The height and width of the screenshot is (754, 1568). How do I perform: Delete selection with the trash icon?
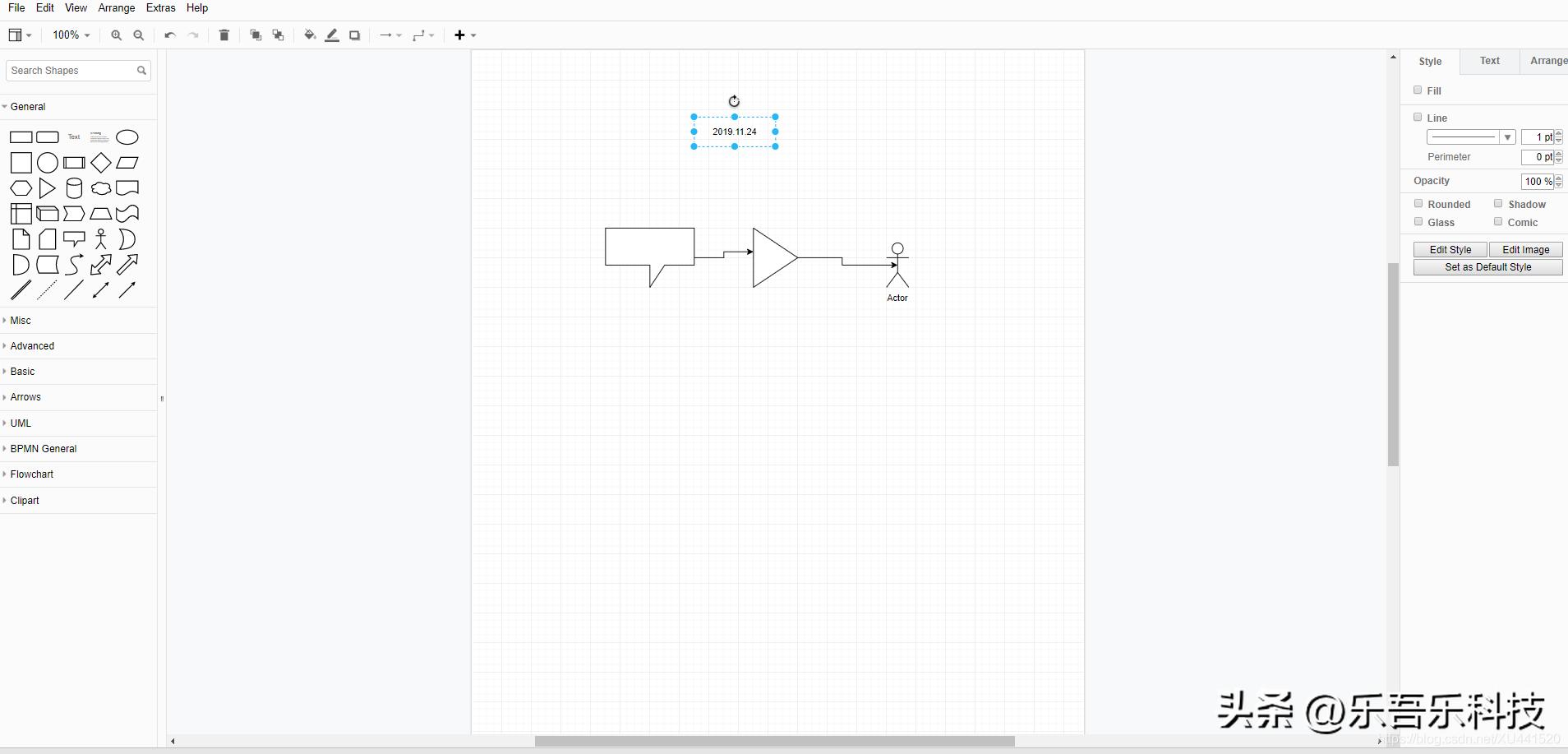pos(224,35)
